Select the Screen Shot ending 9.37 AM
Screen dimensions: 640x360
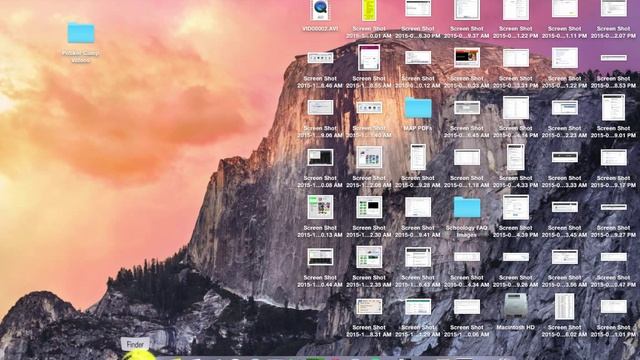[x=467, y=10]
